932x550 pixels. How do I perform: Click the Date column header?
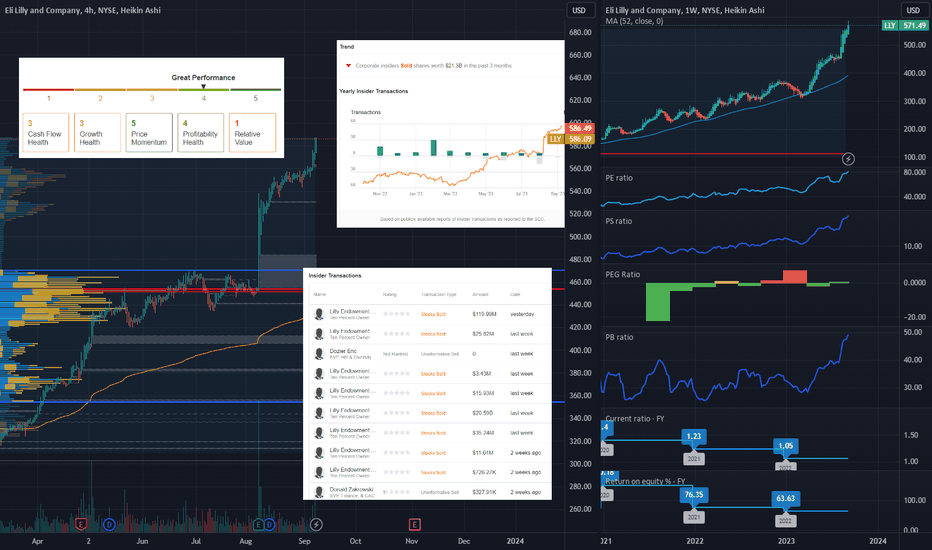[x=515, y=294]
